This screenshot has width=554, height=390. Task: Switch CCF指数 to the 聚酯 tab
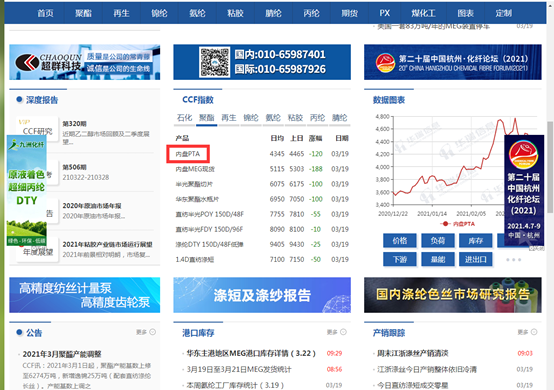(x=207, y=118)
